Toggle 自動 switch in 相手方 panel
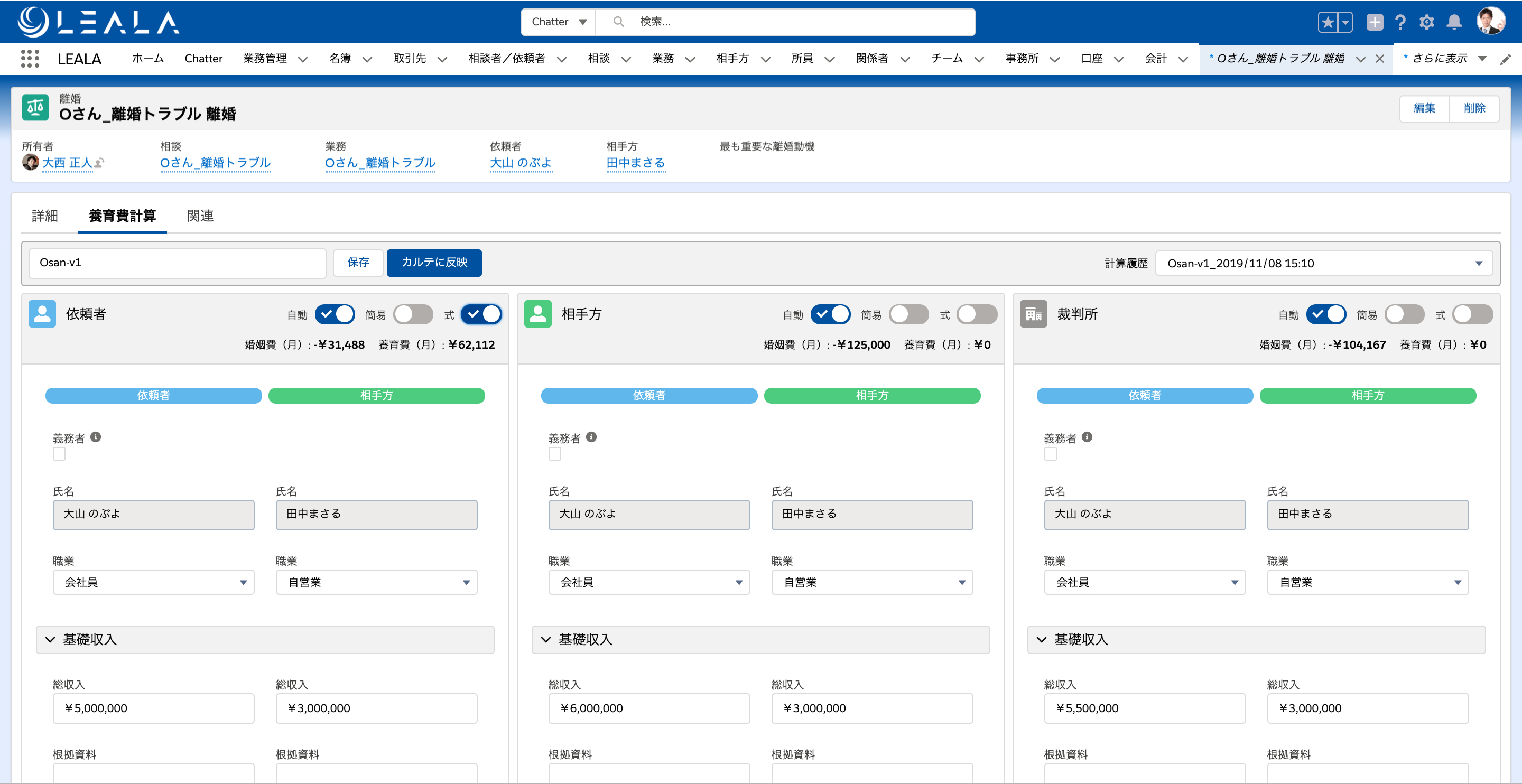The width and height of the screenshot is (1522, 784). [831, 314]
